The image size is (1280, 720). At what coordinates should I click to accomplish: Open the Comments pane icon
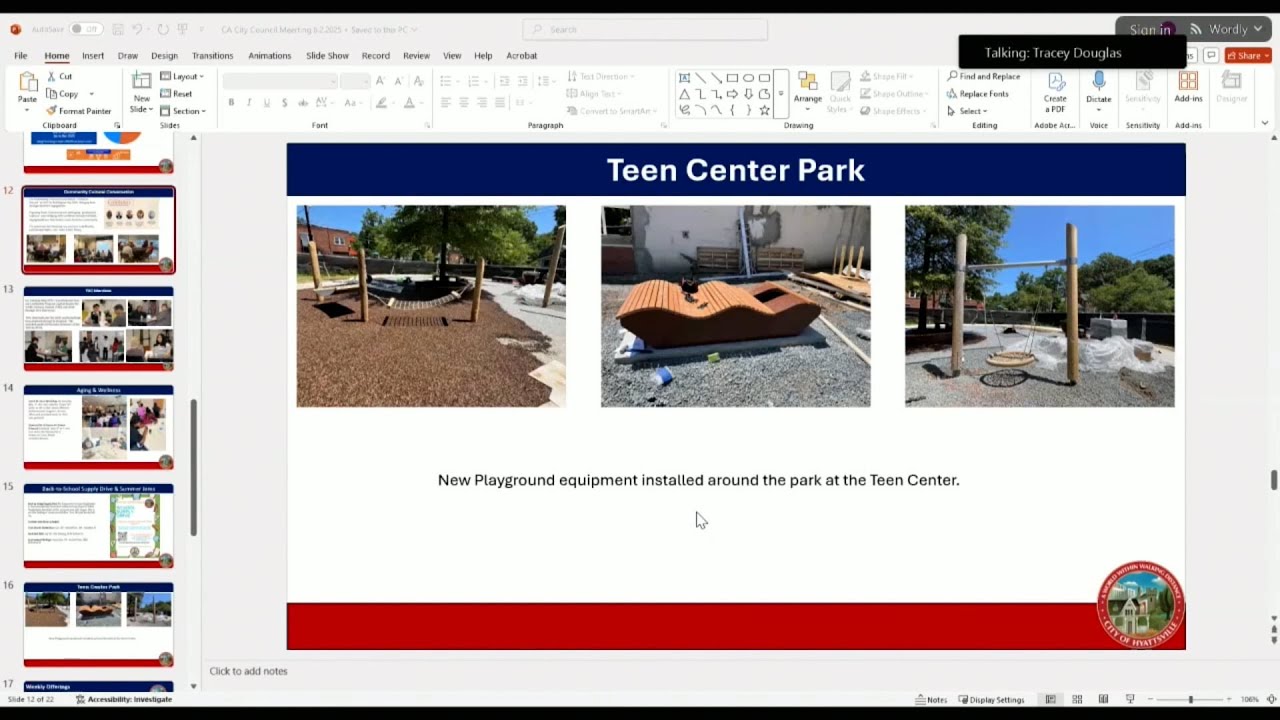1211,55
